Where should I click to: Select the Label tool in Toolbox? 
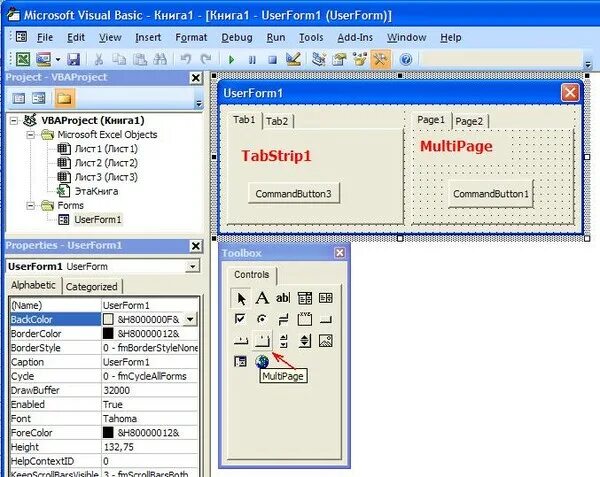pyautogui.click(x=262, y=298)
